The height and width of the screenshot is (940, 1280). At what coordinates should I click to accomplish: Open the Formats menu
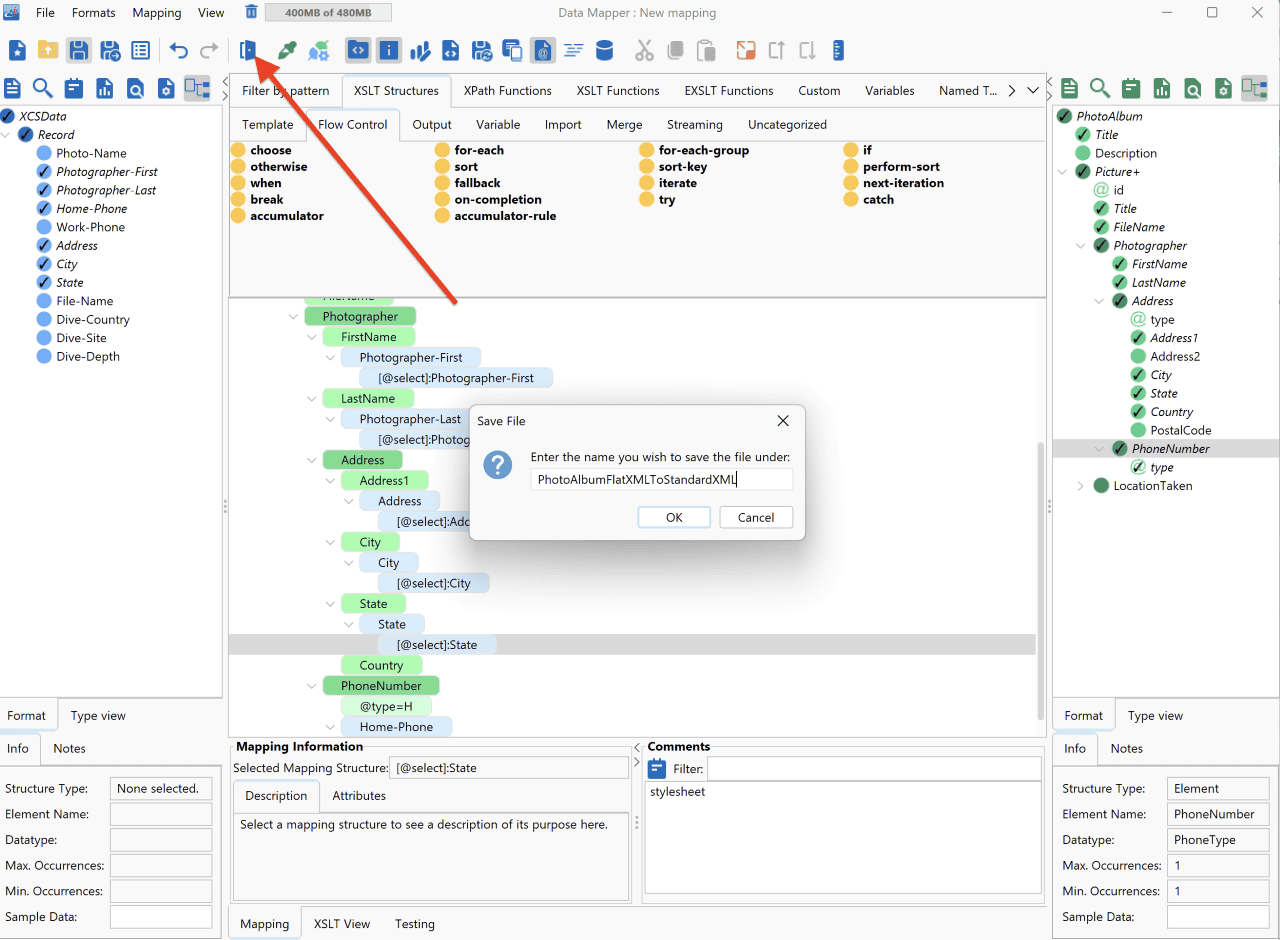94,13
